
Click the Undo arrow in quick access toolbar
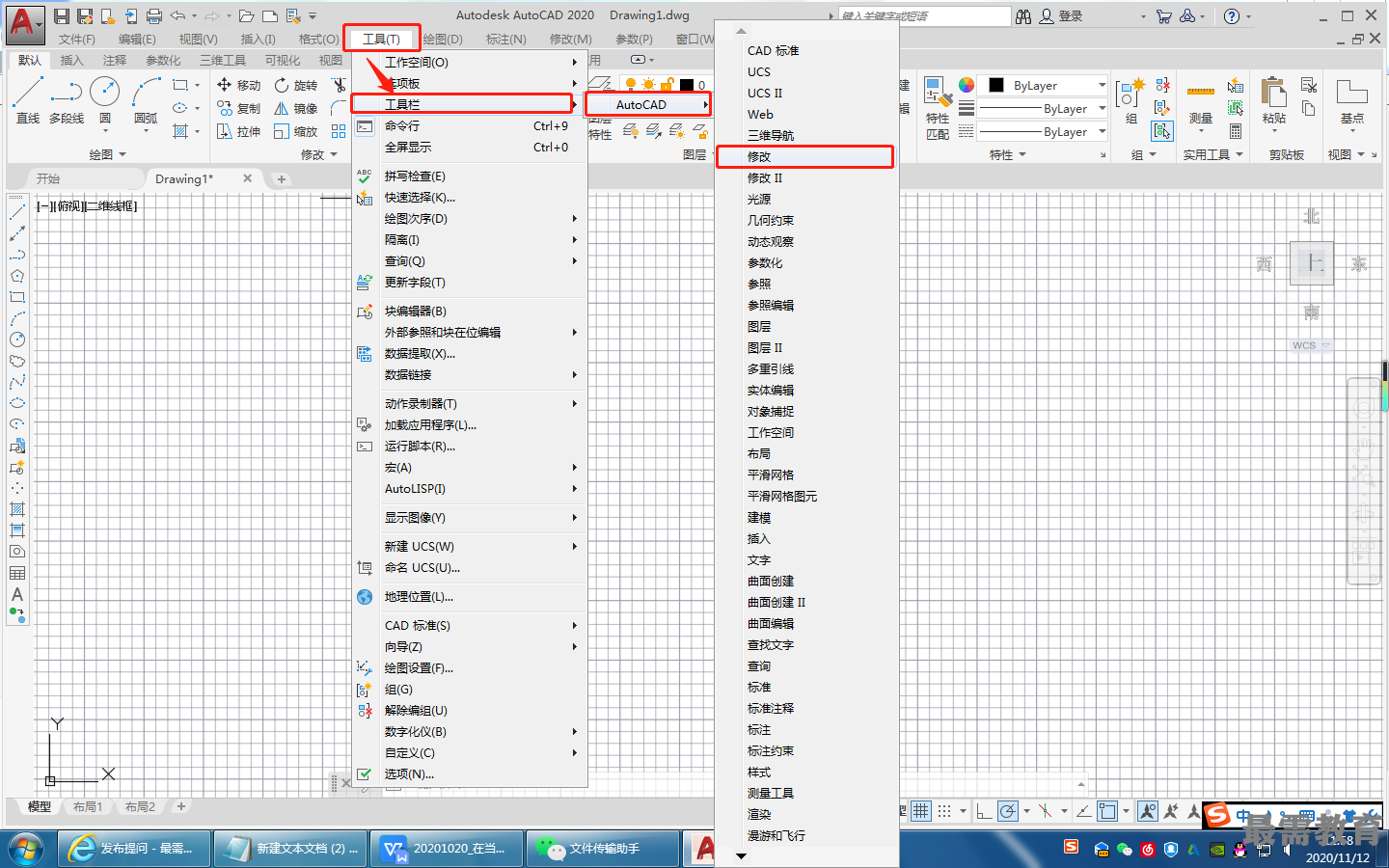click(177, 15)
